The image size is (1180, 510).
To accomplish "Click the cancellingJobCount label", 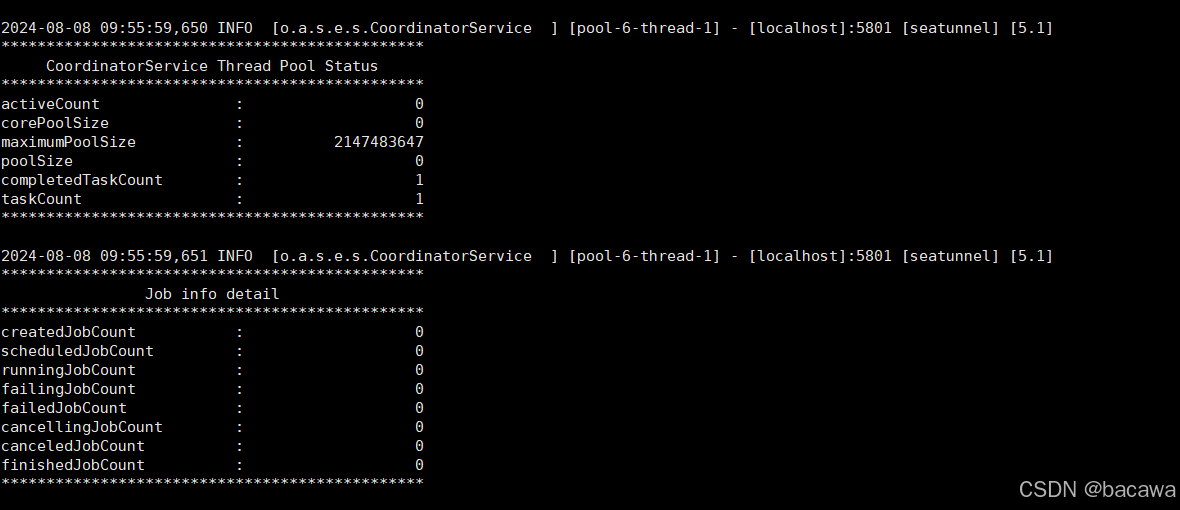I will (x=82, y=427).
